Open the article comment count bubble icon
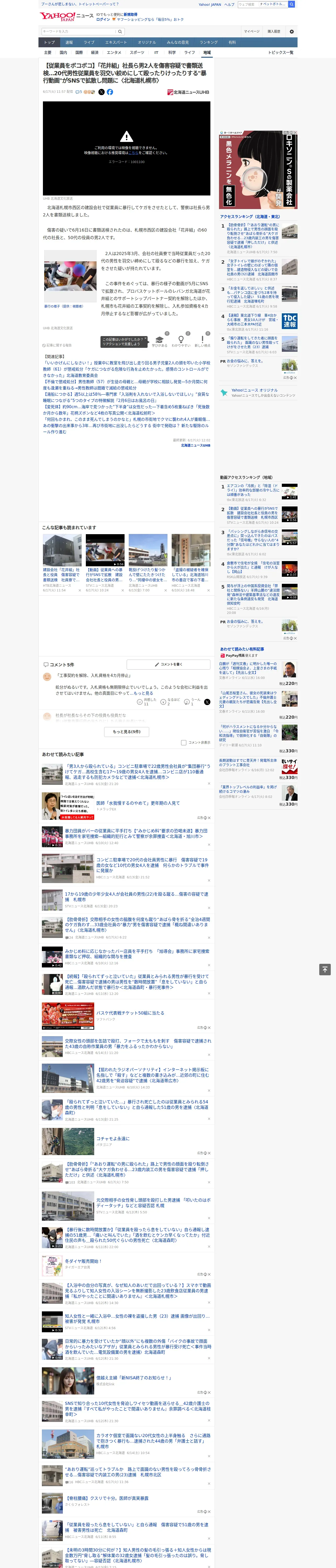Image resolution: width=336 pixels, height=1568 pixels. [79, 92]
